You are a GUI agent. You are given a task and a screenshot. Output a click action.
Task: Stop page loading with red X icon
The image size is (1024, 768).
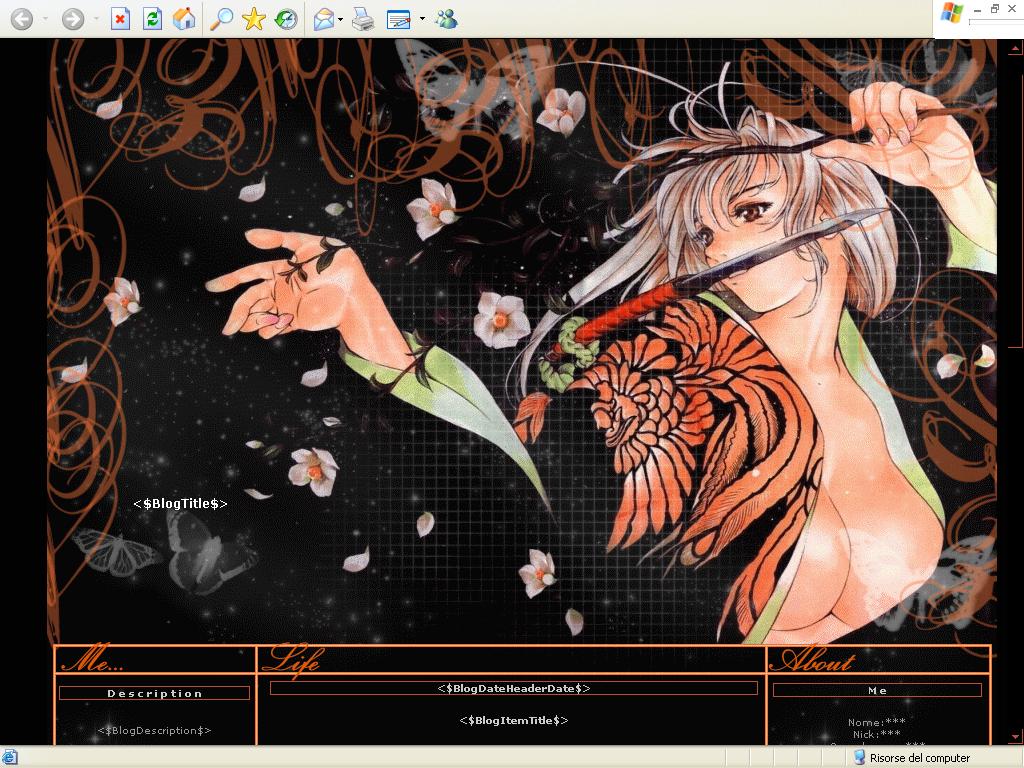[120, 19]
